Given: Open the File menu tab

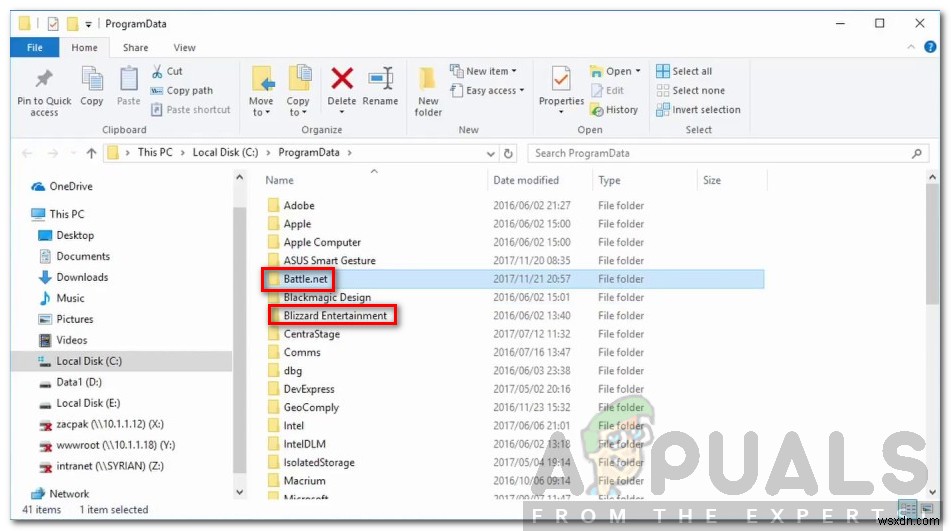Looking at the screenshot, I should [35, 47].
